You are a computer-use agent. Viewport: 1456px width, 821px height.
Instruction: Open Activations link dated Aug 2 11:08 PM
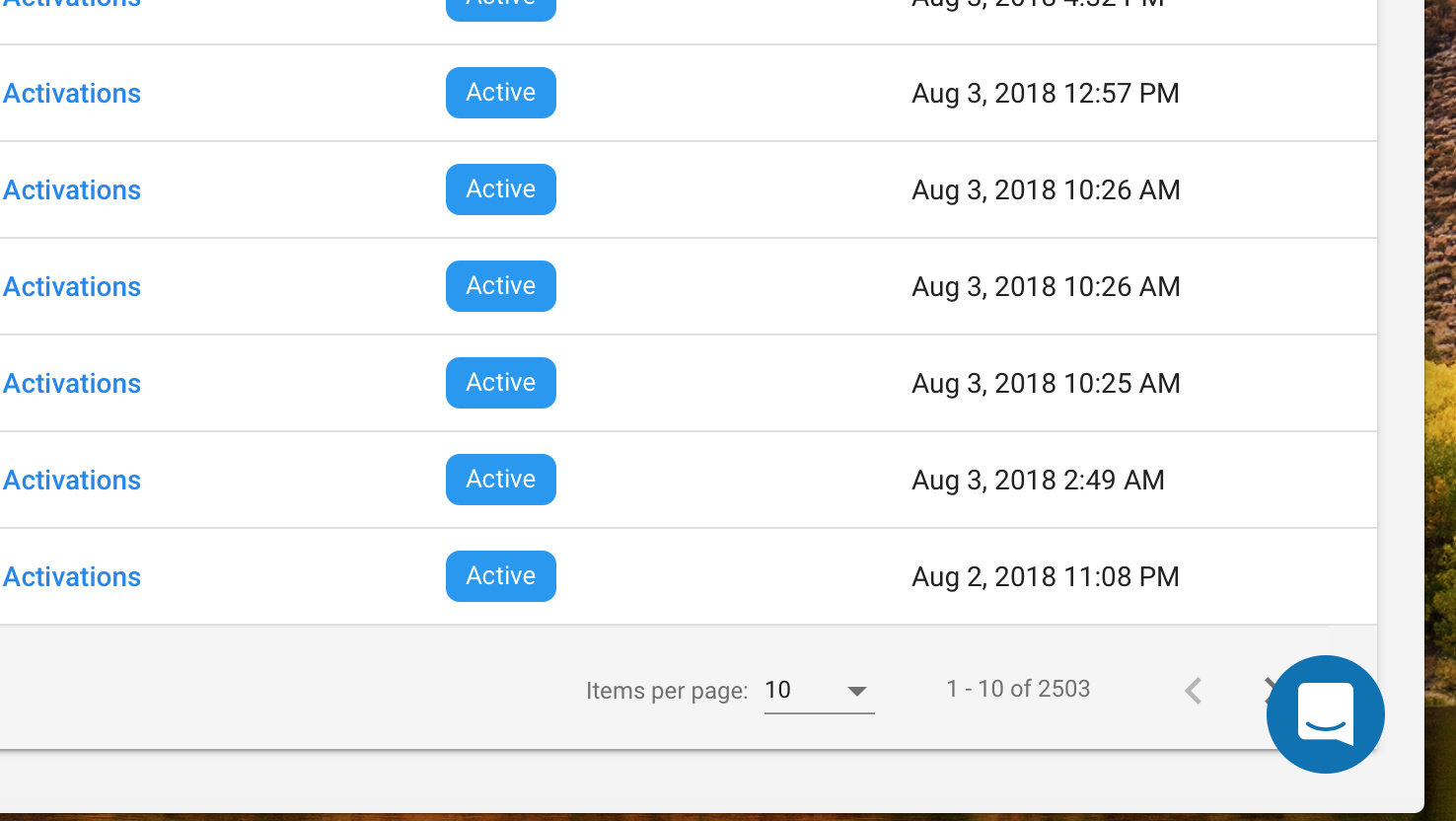pyautogui.click(x=72, y=576)
